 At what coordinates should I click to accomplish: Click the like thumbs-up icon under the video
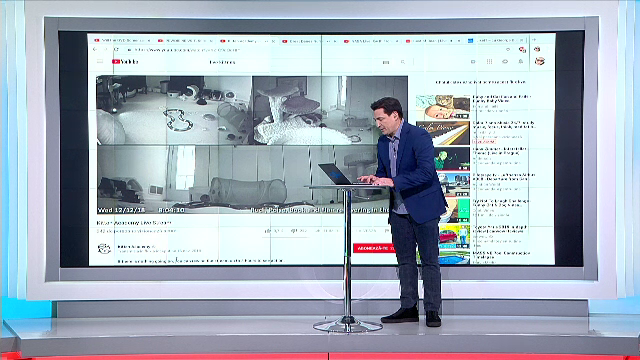click(268, 231)
